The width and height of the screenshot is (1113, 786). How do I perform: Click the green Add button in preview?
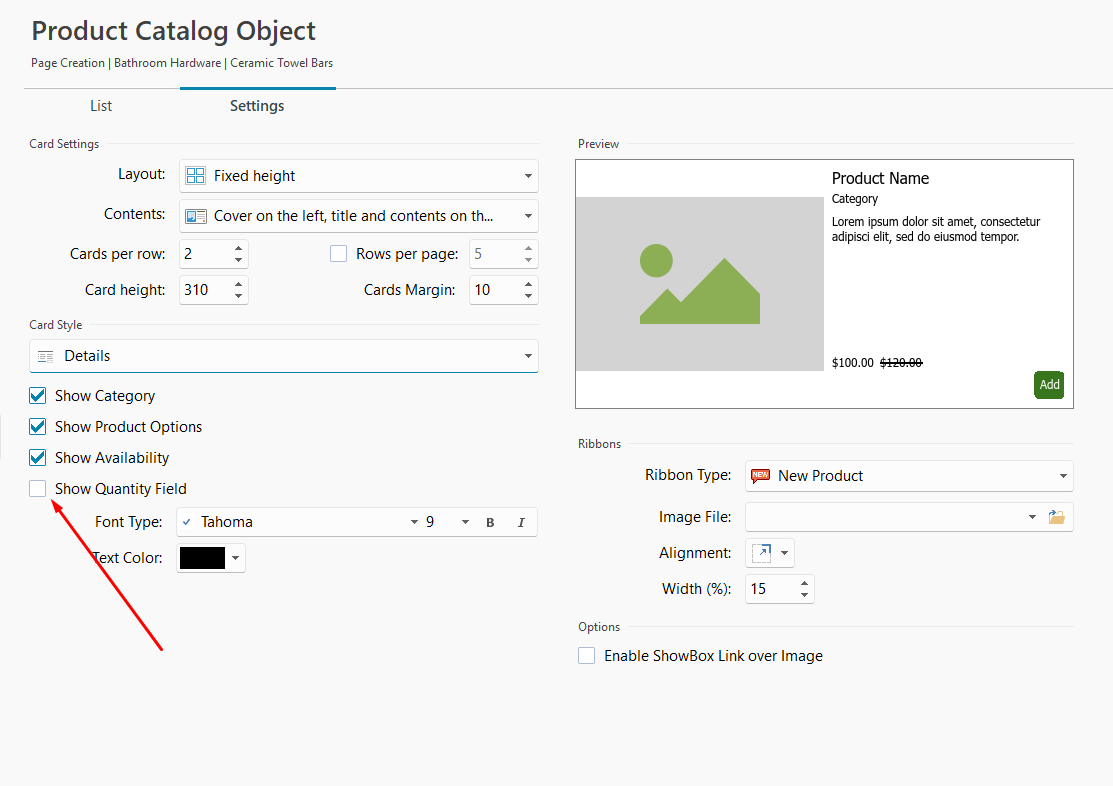[1049, 385]
